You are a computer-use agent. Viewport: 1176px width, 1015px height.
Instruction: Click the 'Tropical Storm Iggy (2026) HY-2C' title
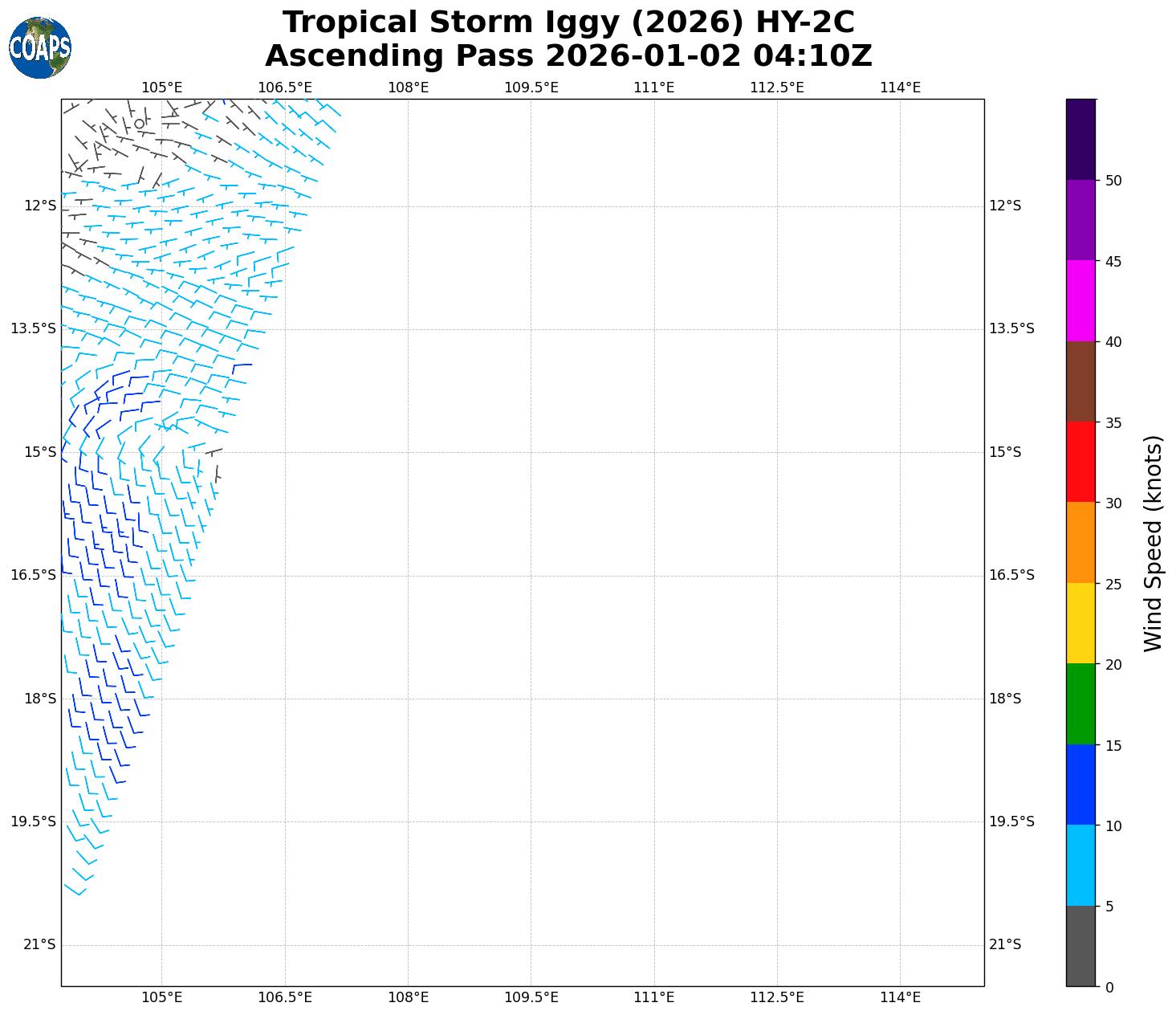568,22
